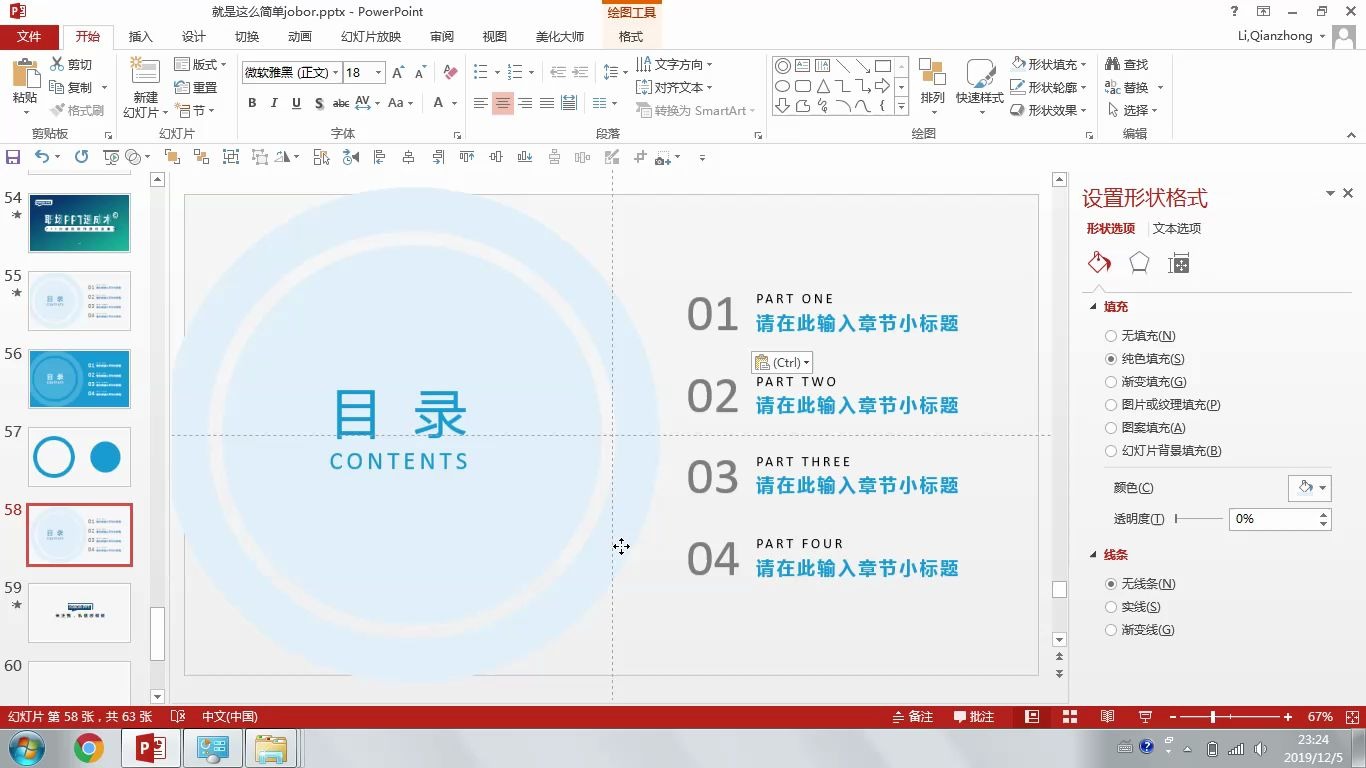
Task: Open the Effects pentagon icon in the format pane
Action: [1139, 263]
